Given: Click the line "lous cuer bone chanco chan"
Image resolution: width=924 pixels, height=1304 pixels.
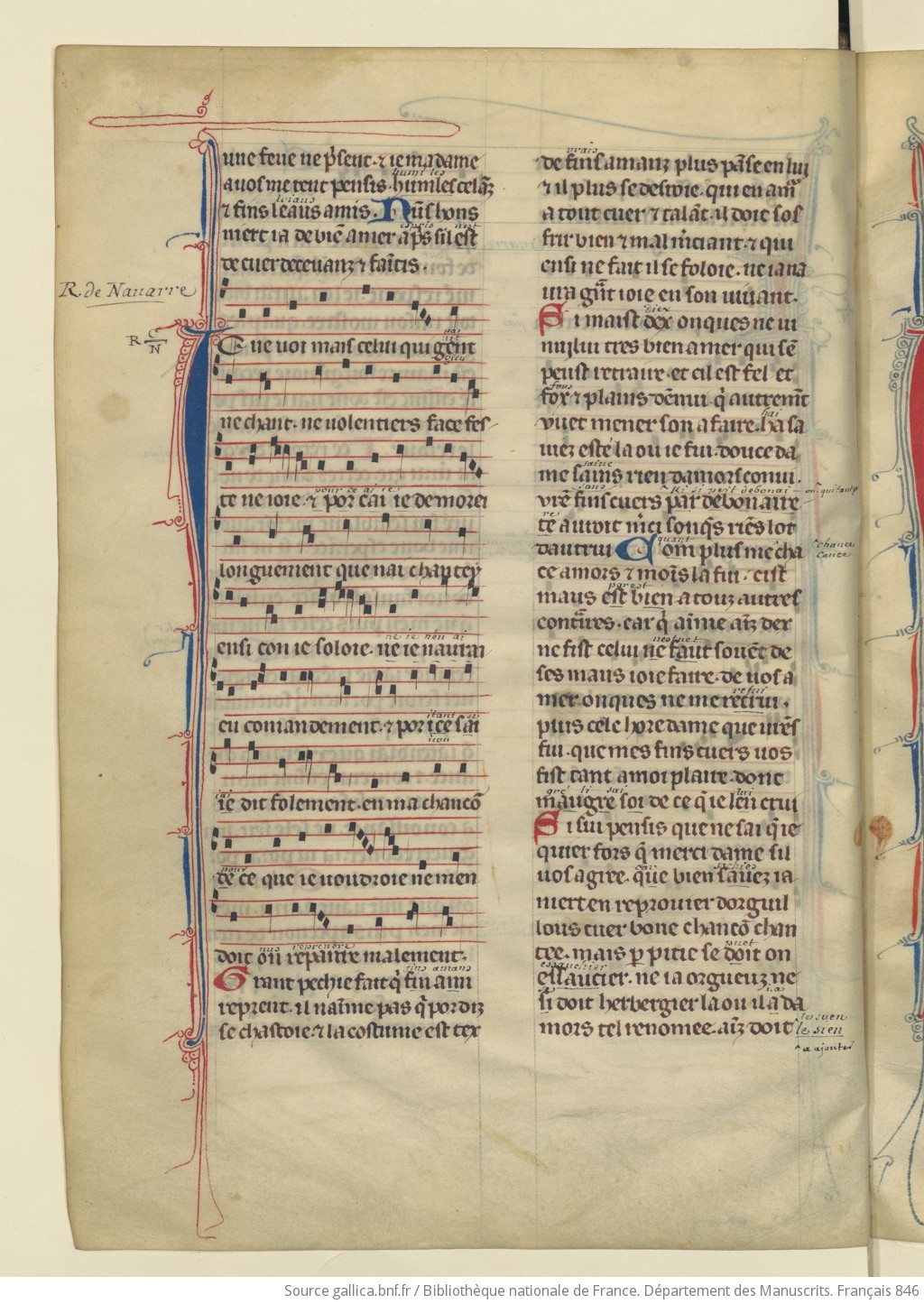Looking at the screenshot, I should [667, 929].
